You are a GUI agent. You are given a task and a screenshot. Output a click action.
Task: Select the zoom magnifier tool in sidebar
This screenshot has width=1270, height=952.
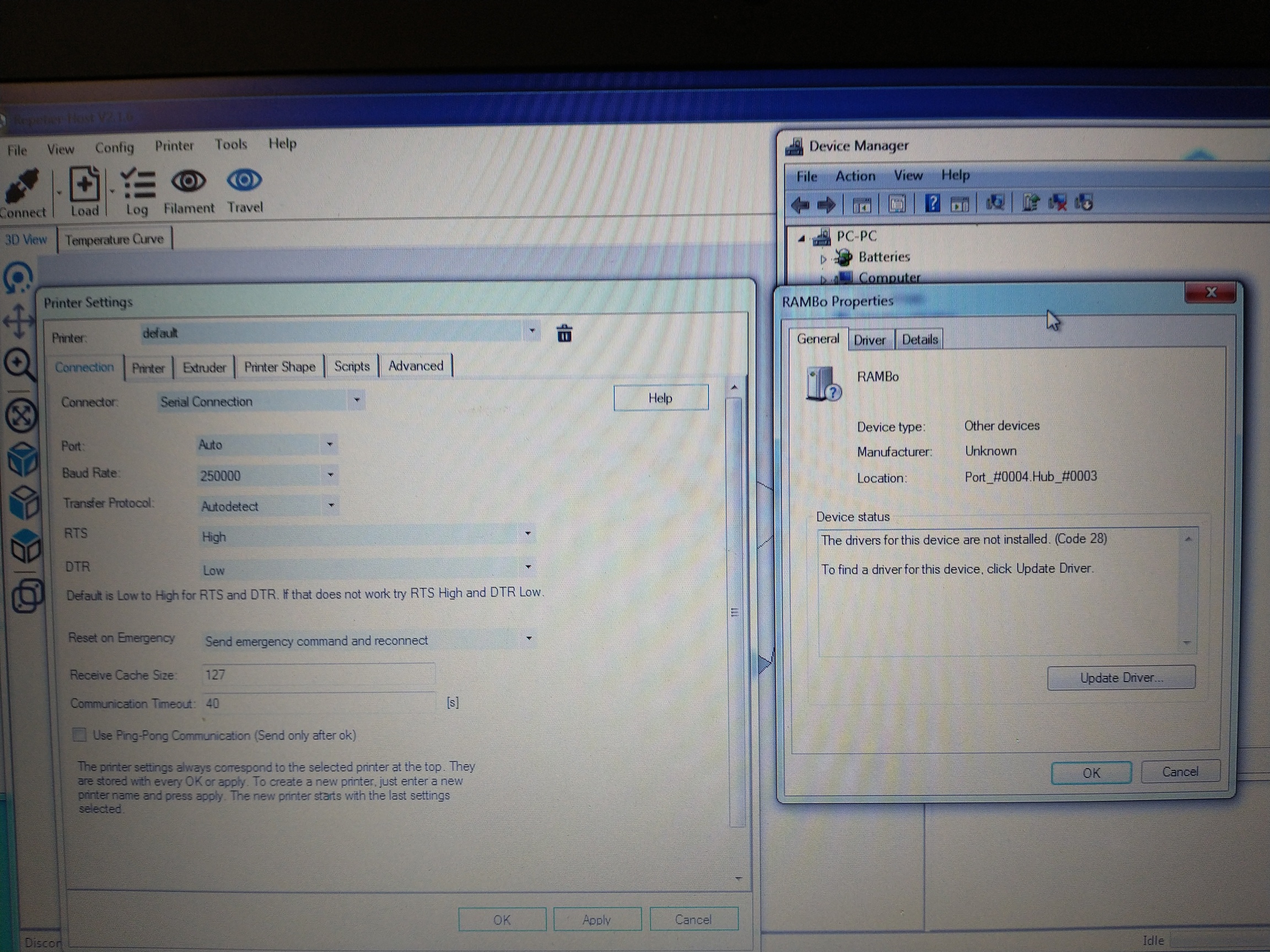pos(19,364)
